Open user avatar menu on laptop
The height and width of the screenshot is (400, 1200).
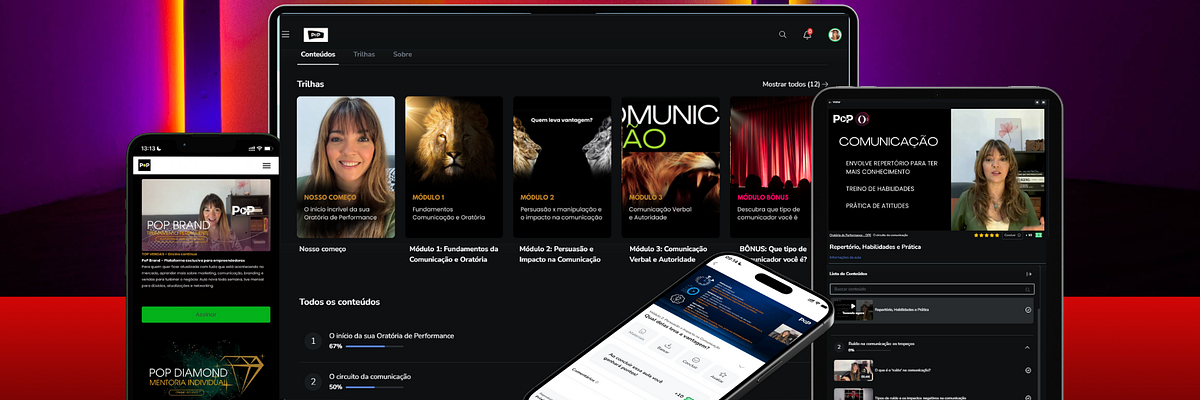(x=835, y=34)
